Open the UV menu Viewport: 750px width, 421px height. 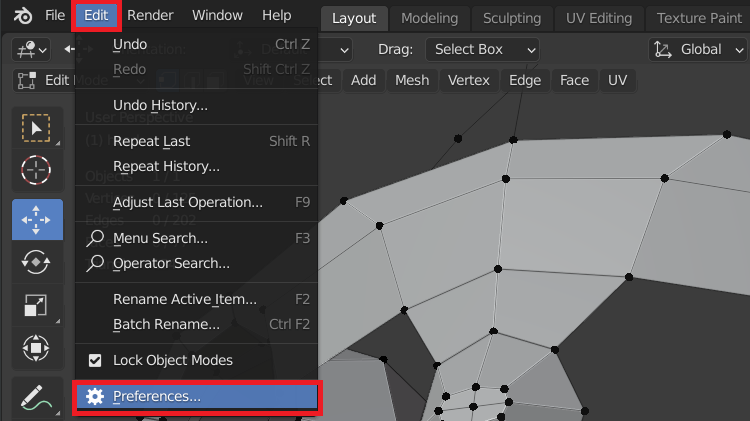point(618,80)
